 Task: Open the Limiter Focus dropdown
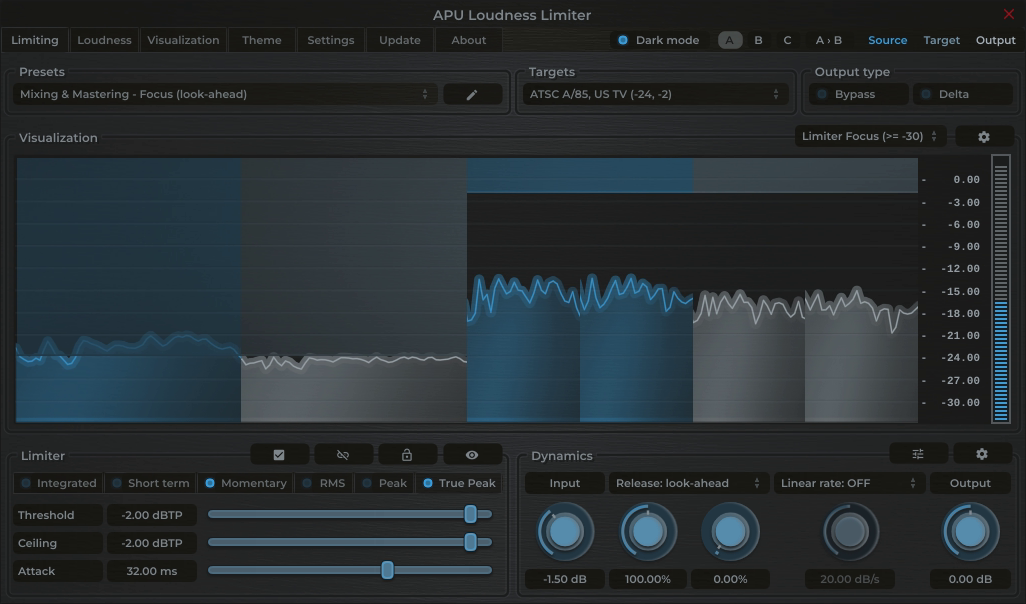[868, 135]
